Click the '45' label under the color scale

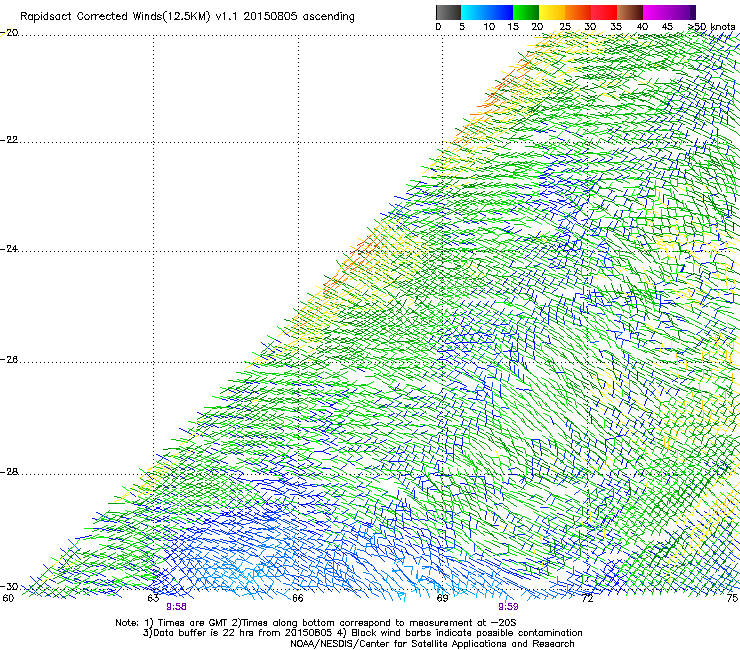[667, 27]
